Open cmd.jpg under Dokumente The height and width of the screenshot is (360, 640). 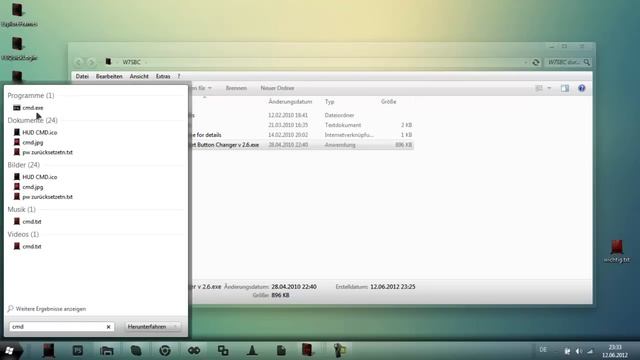point(28,142)
